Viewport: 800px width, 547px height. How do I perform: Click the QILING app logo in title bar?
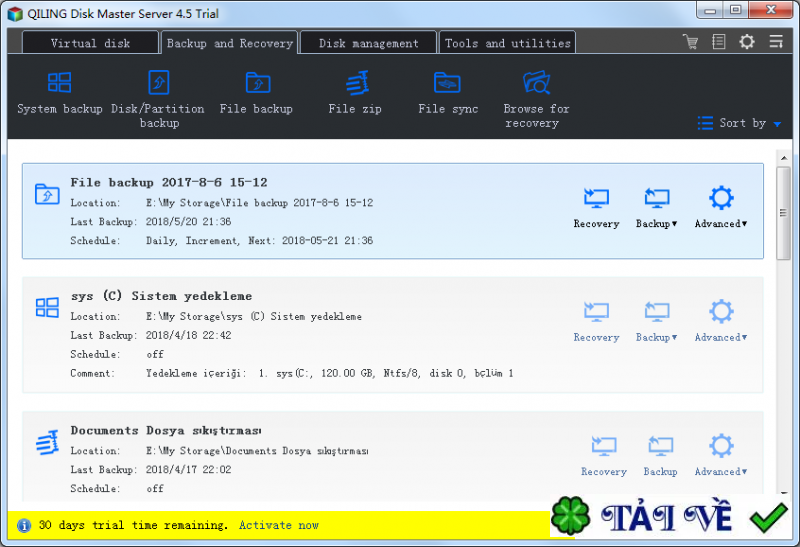(15, 13)
